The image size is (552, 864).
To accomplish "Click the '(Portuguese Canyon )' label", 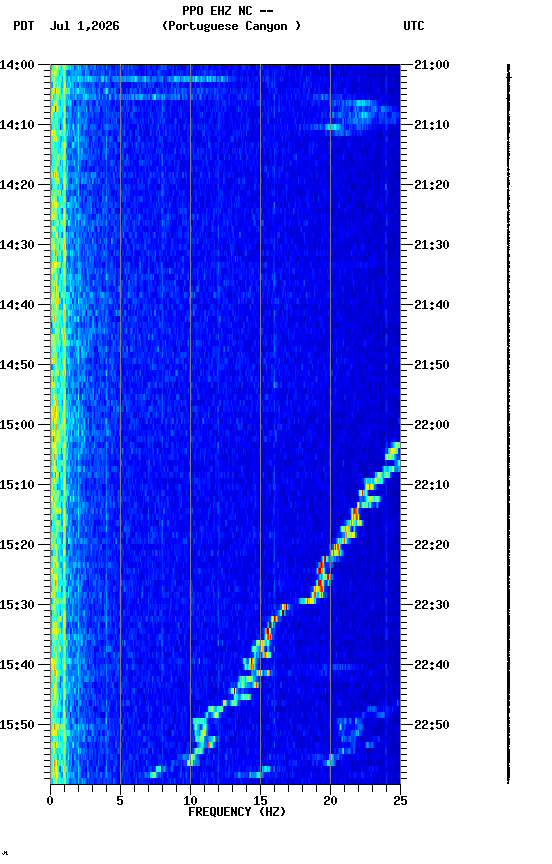I will coord(231,26).
